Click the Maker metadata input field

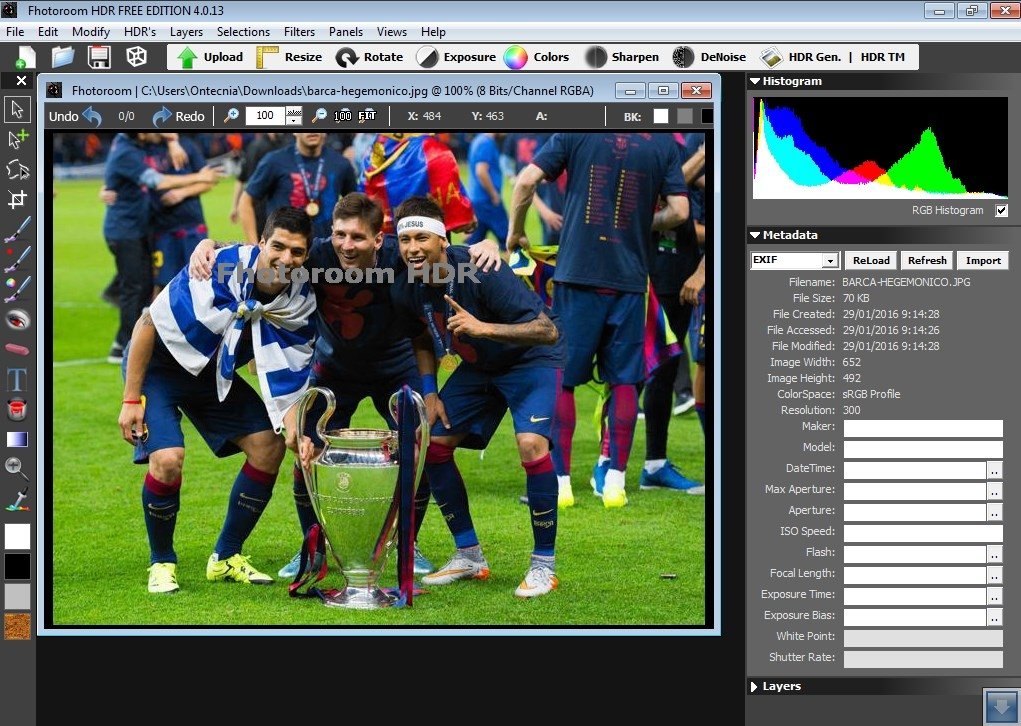pos(923,428)
